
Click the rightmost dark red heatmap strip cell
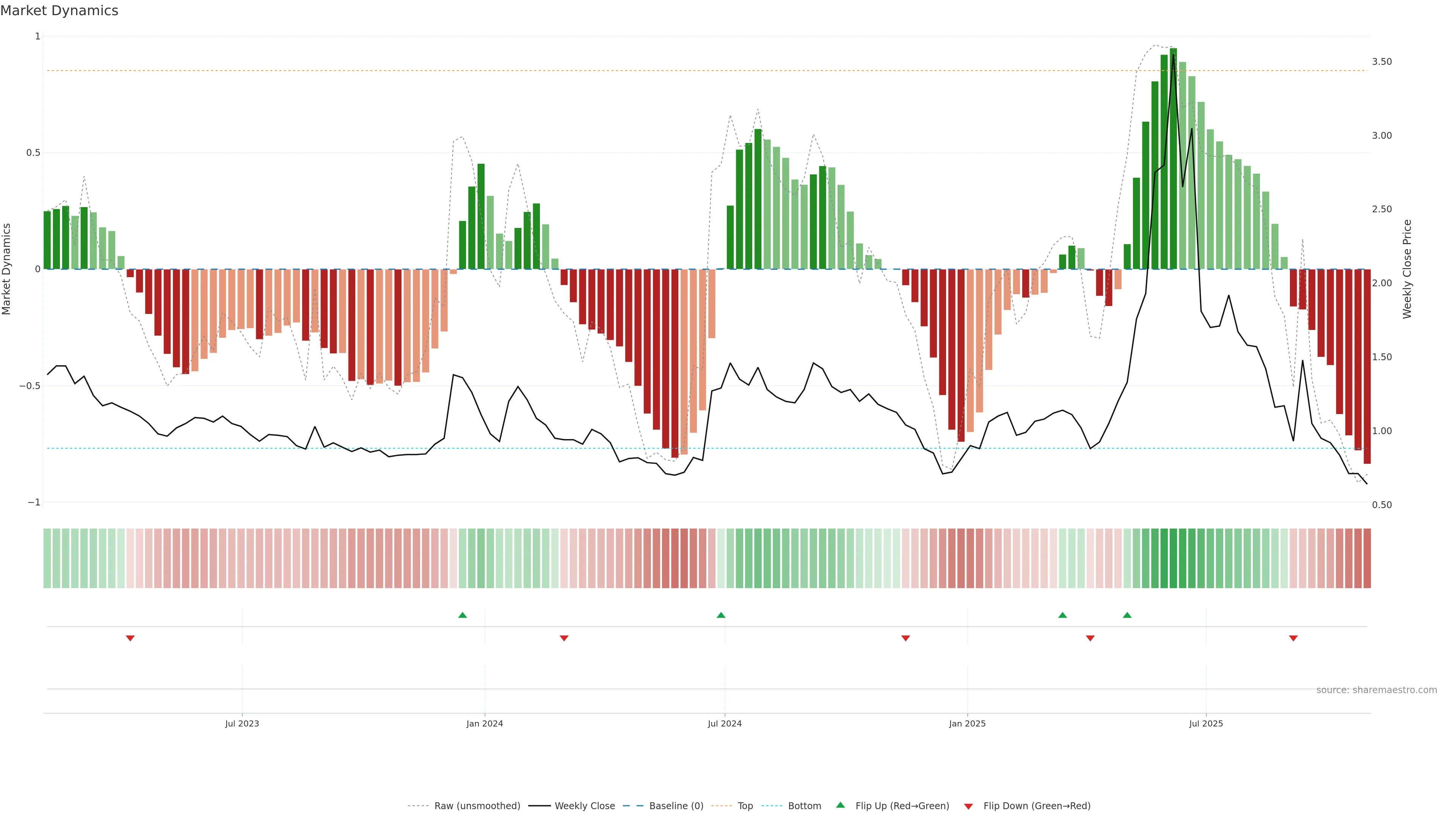click(1367, 558)
